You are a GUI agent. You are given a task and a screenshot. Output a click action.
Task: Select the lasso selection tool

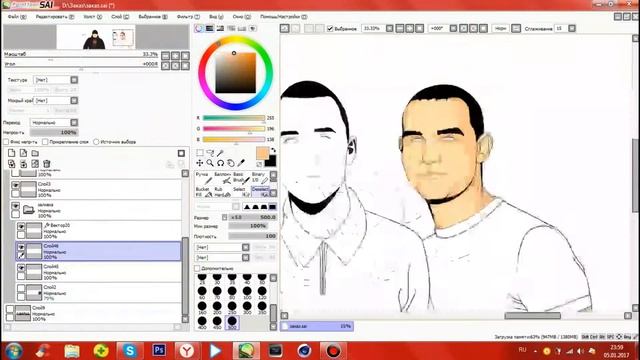210,153
